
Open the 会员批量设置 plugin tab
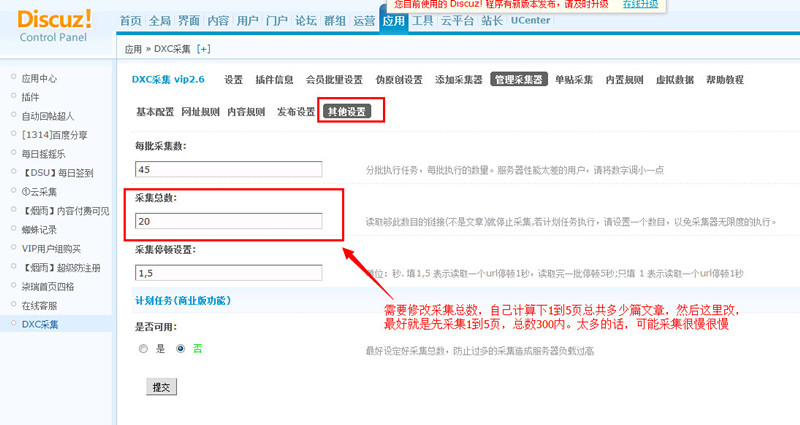334,80
